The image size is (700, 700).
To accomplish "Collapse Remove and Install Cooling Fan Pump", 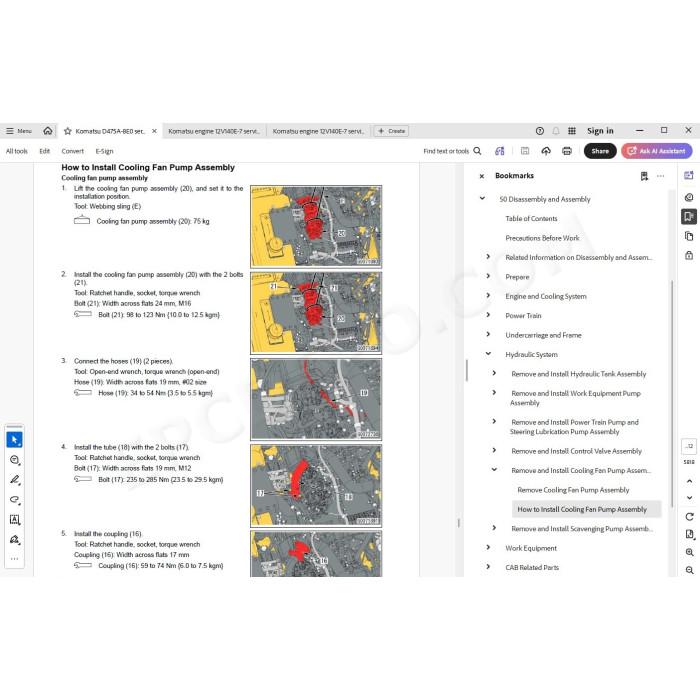I will click(x=494, y=470).
